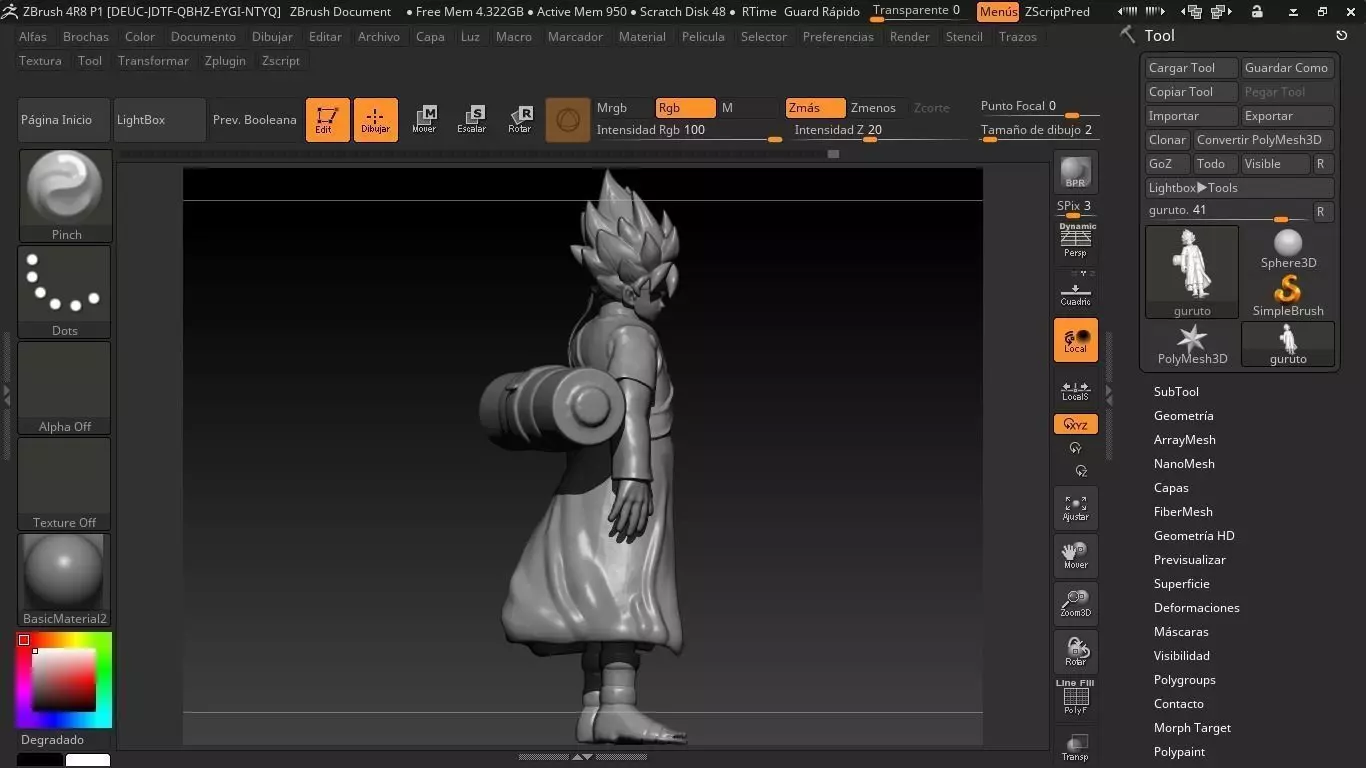The width and height of the screenshot is (1366, 768).
Task: Click the LocalS symmetry icon
Action: point(1076,390)
